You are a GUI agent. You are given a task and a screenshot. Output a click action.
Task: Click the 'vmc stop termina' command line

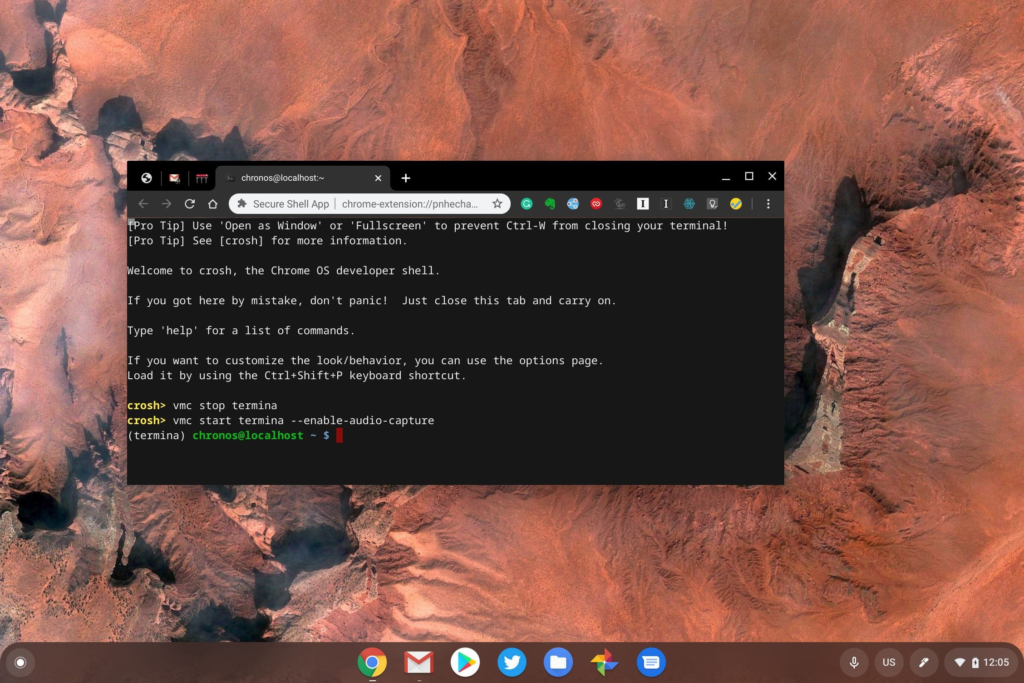[x=202, y=405]
